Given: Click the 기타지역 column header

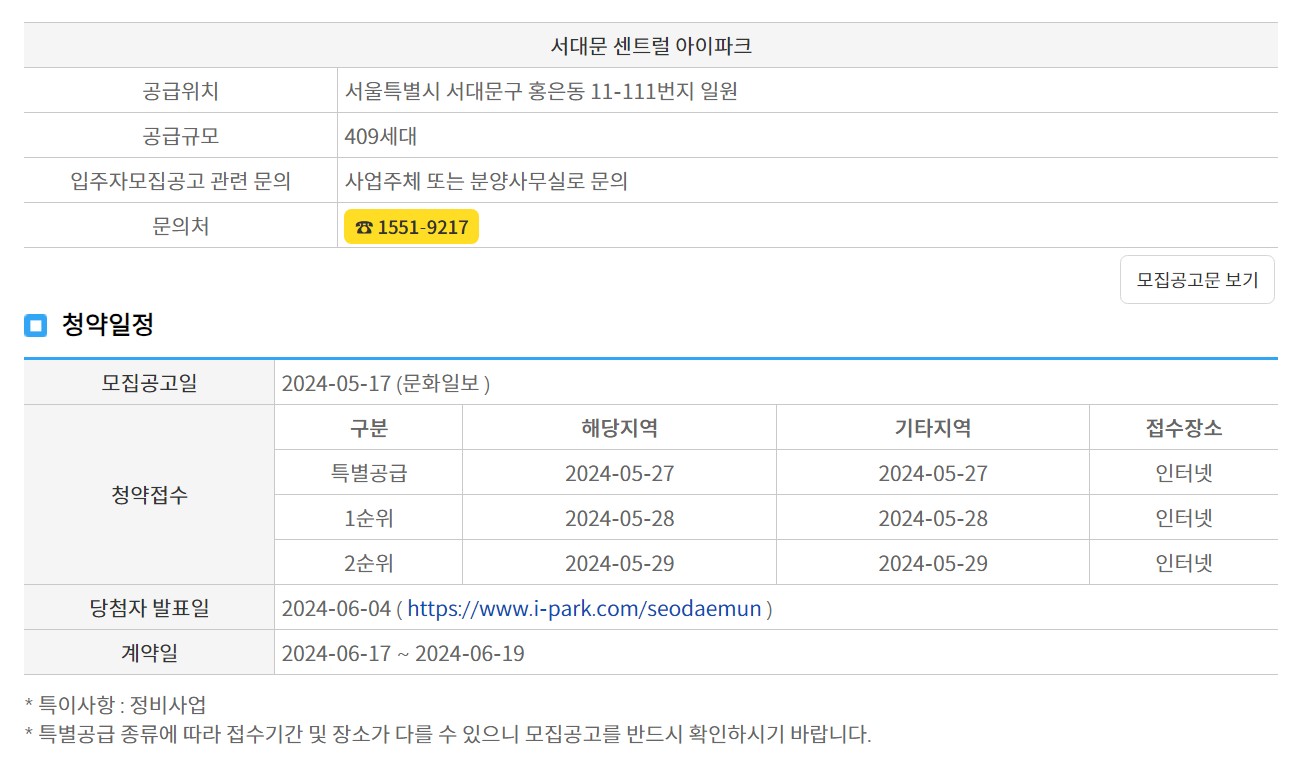Looking at the screenshot, I should [x=933, y=428].
